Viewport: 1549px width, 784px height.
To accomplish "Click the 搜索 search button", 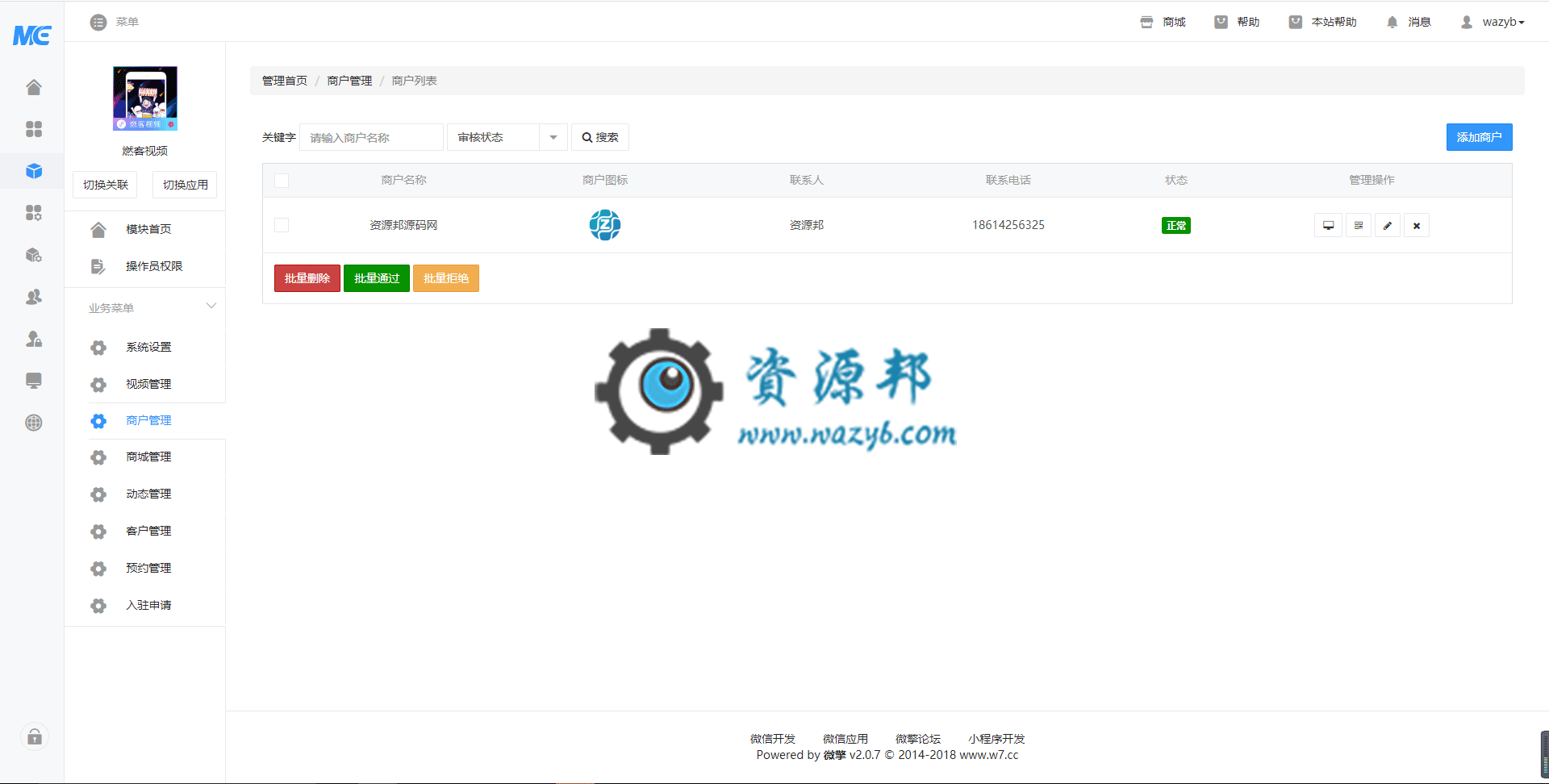I will tap(600, 137).
